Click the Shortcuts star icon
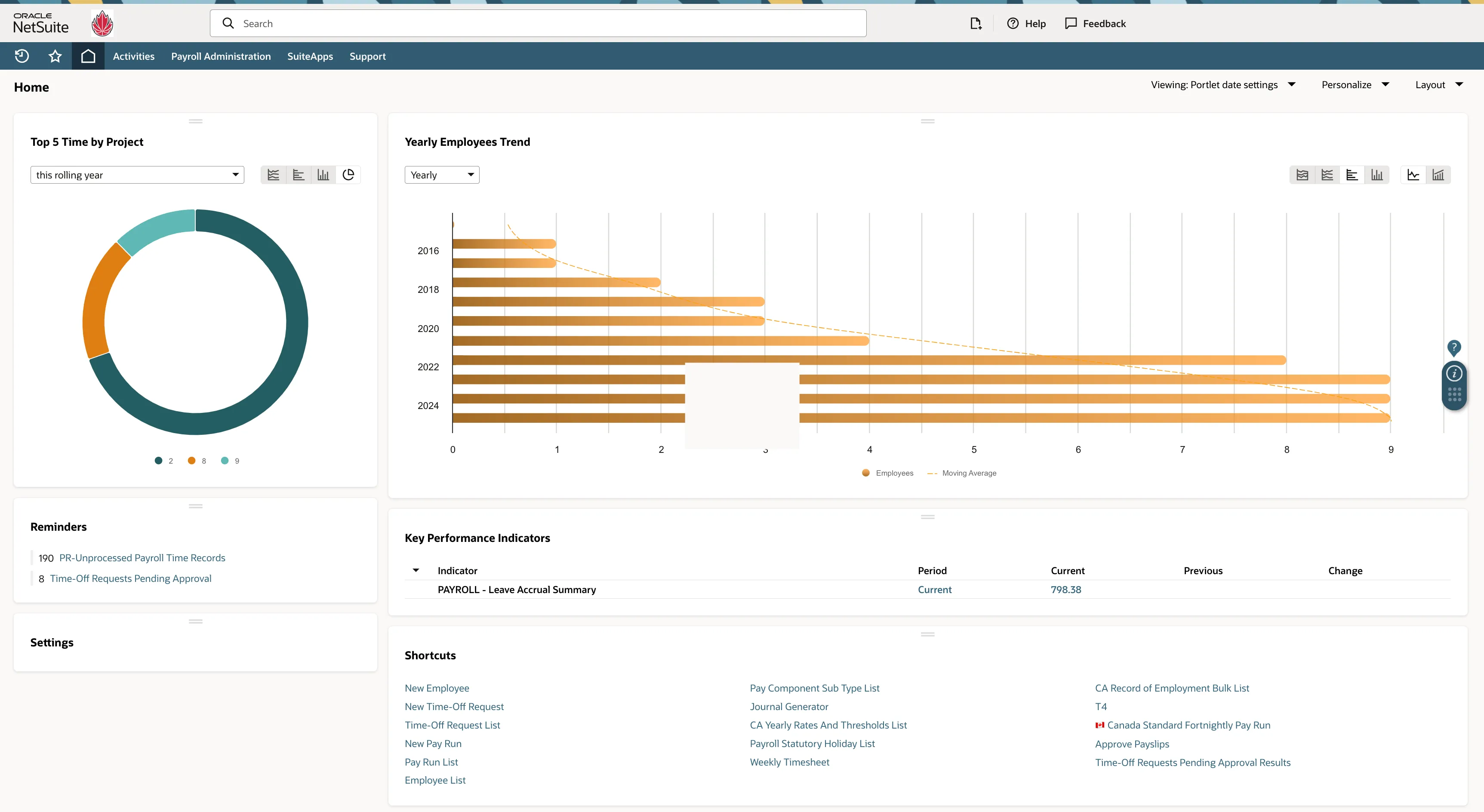The height and width of the screenshot is (812, 1484). click(x=55, y=56)
